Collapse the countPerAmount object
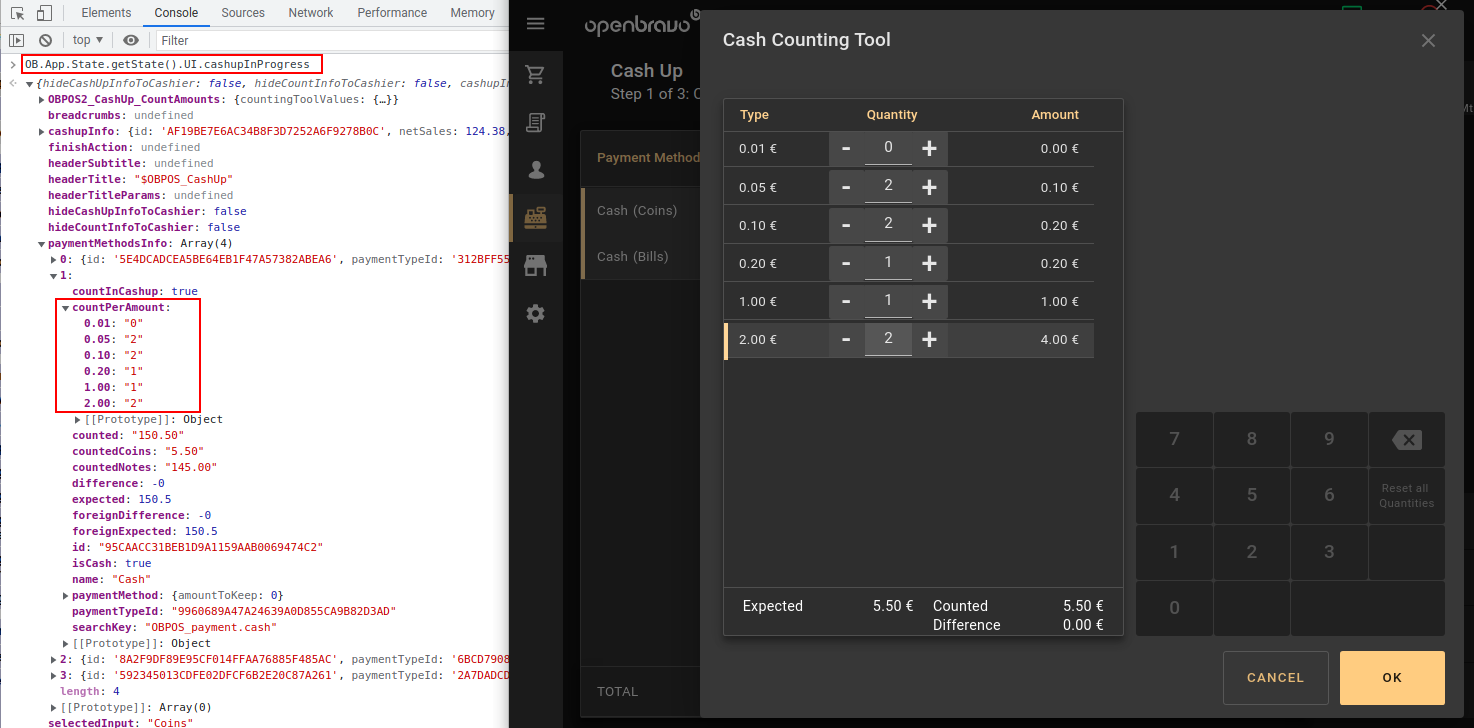 [x=65, y=307]
